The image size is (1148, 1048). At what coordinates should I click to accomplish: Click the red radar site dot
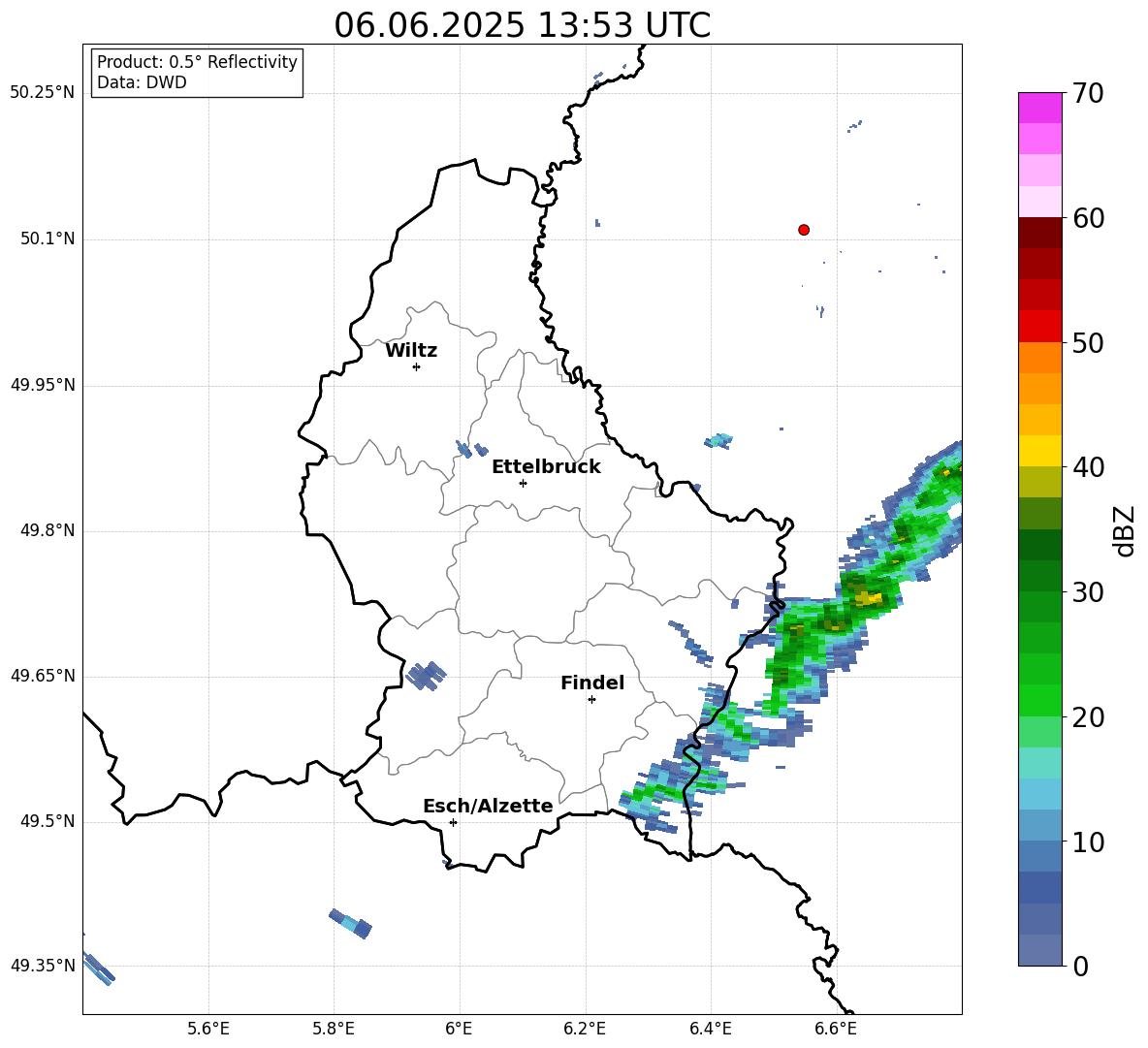point(804,230)
